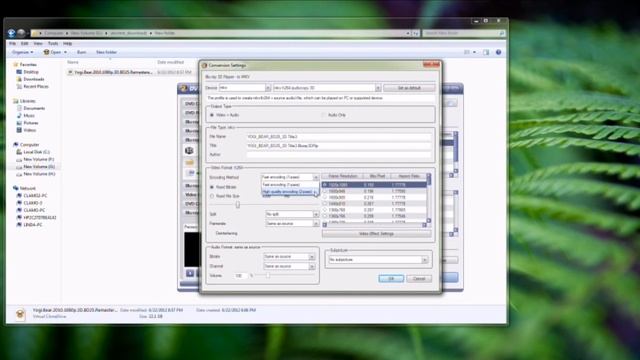This screenshot has width=640, height=360.
Task: Open the File menu in Explorer
Action: pyautogui.click(x=12, y=43)
